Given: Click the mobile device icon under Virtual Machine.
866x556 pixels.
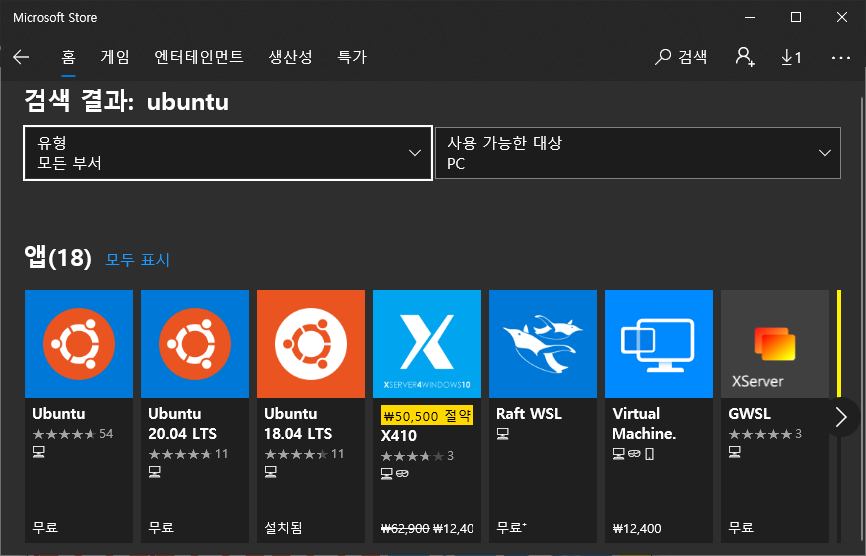Looking at the screenshot, I should (x=650, y=454).
